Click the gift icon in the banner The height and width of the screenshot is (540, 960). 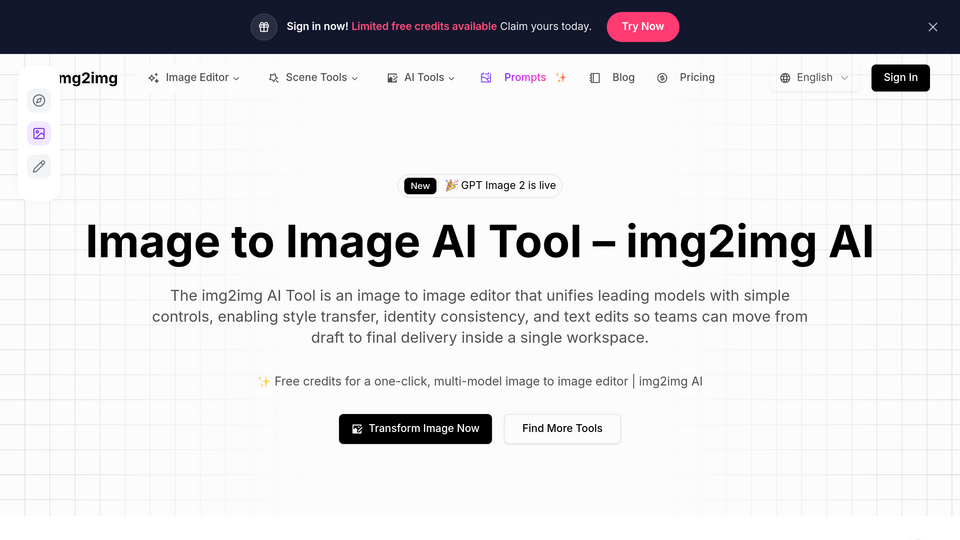click(264, 27)
